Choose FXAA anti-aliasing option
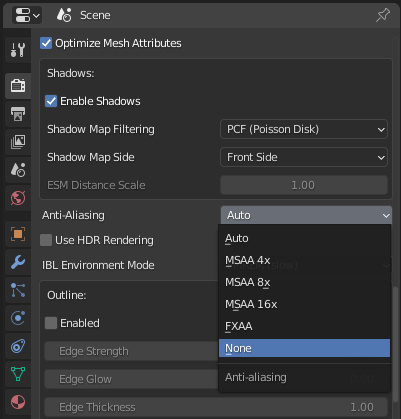Image resolution: width=401 pixels, height=419 pixels. (x=304, y=326)
